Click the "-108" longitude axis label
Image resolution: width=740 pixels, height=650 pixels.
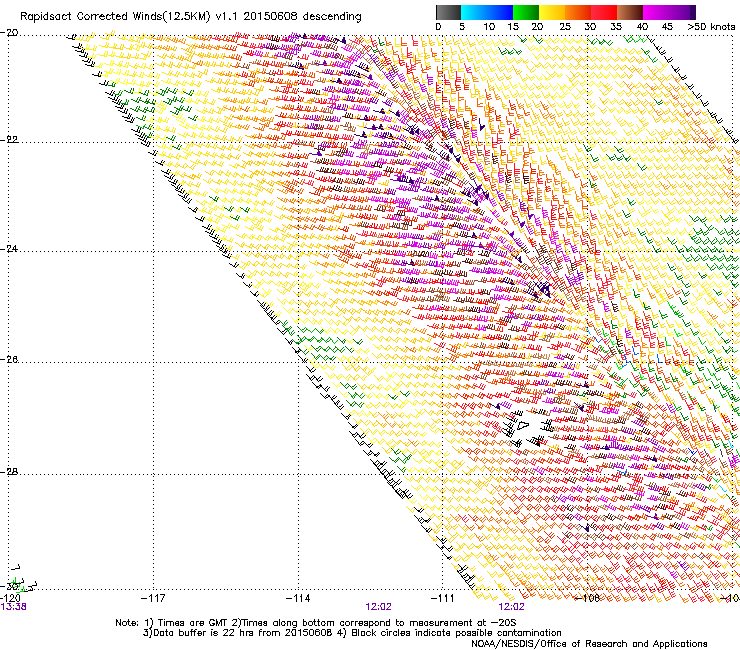(x=587, y=598)
